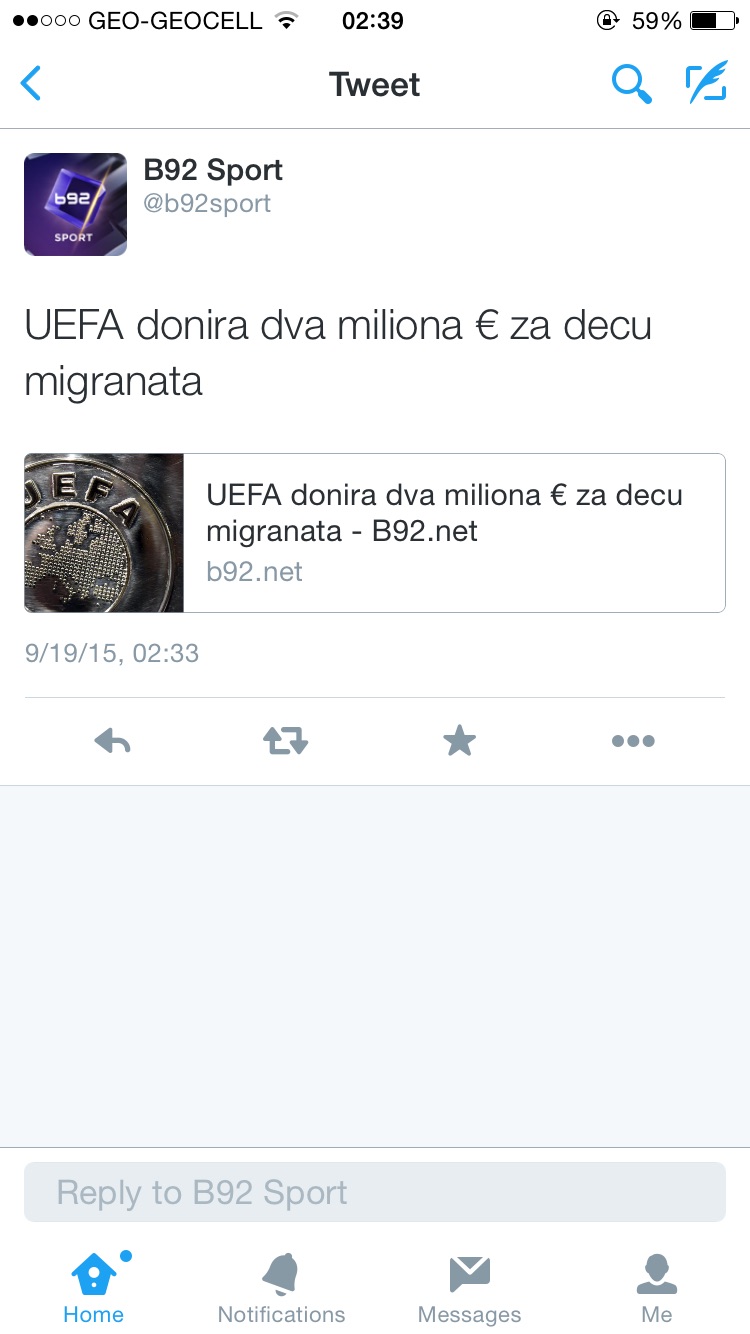This screenshot has height=1334, width=750.
Task: Go to the Me profile tab
Action: [x=657, y=1288]
